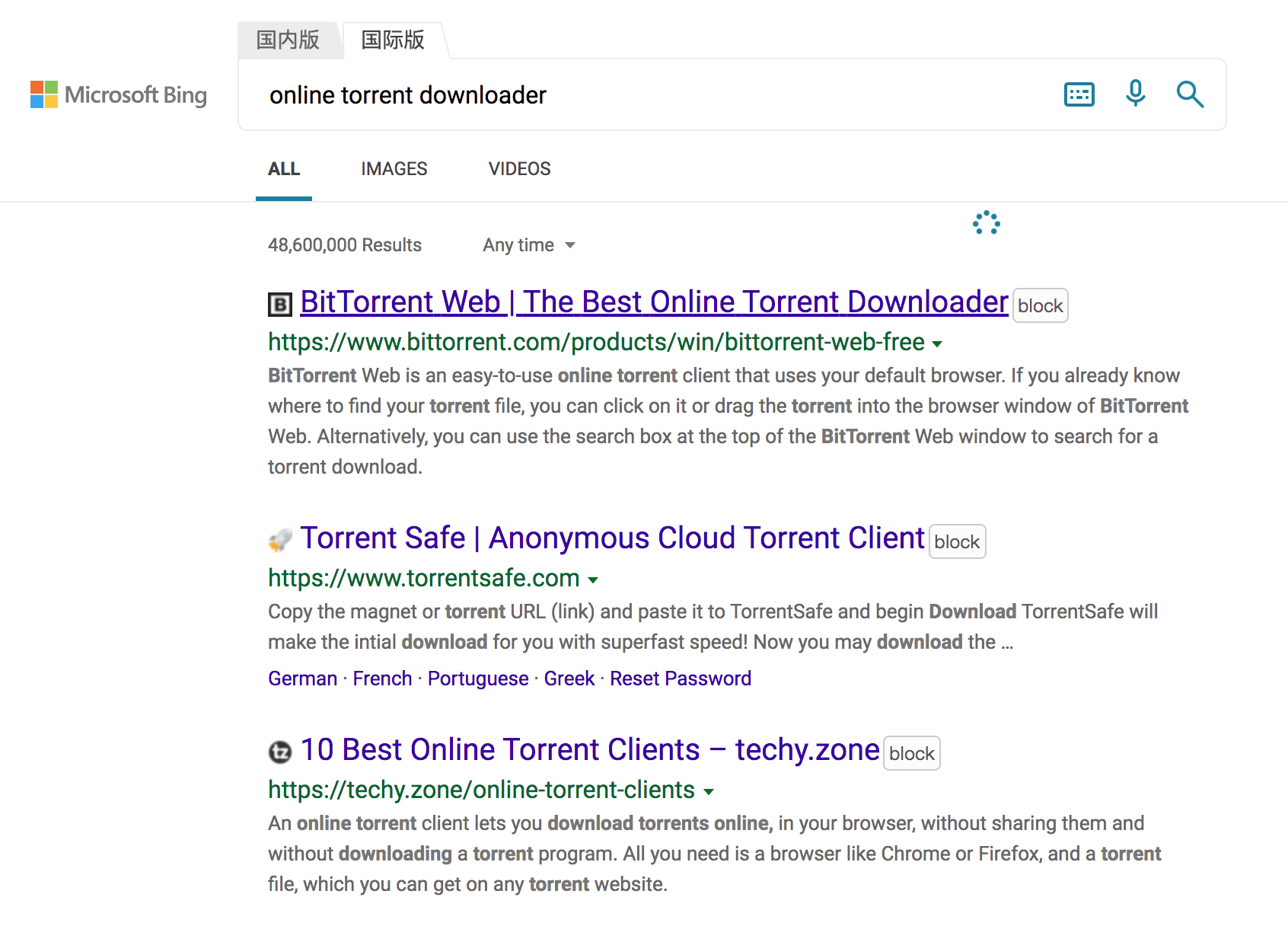The height and width of the screenshot is (926, 1288).
Task: Open Torrent Safe Anonymous Cloud Torrent Client link
Action: [613, 538]
